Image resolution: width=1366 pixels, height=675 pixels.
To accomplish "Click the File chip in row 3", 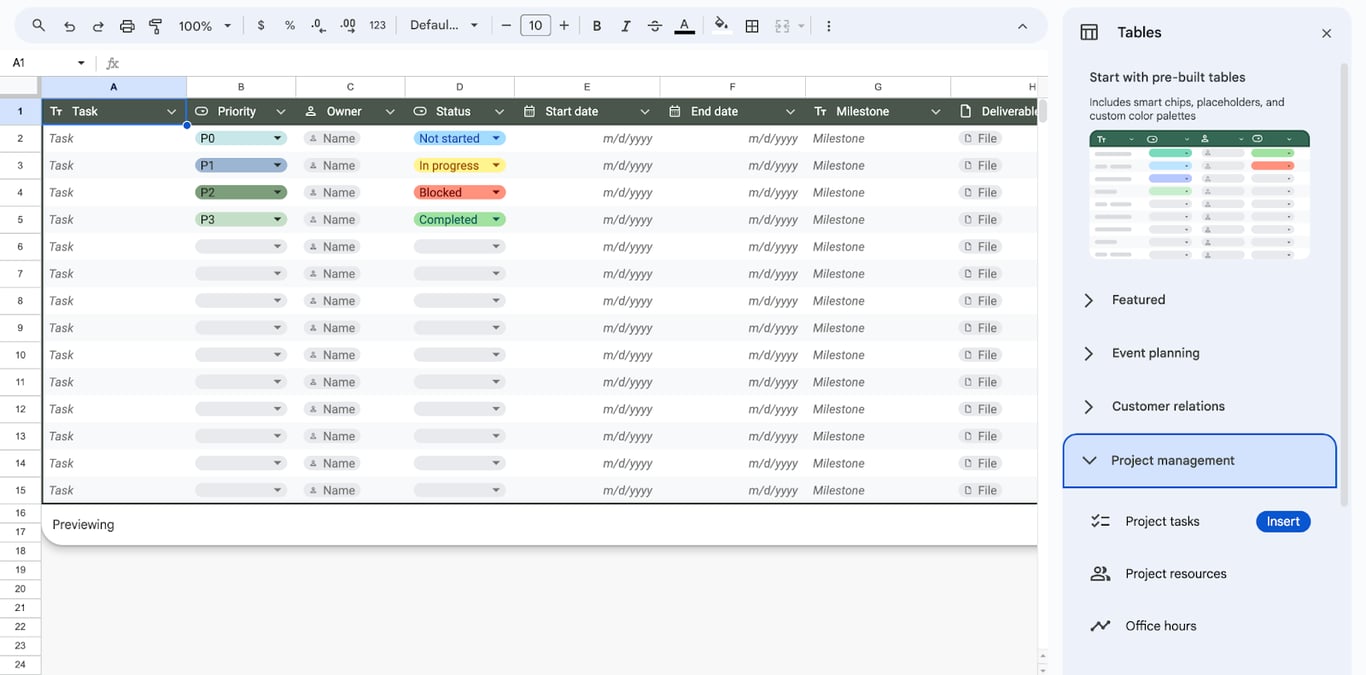I will [x=981, y=166].
